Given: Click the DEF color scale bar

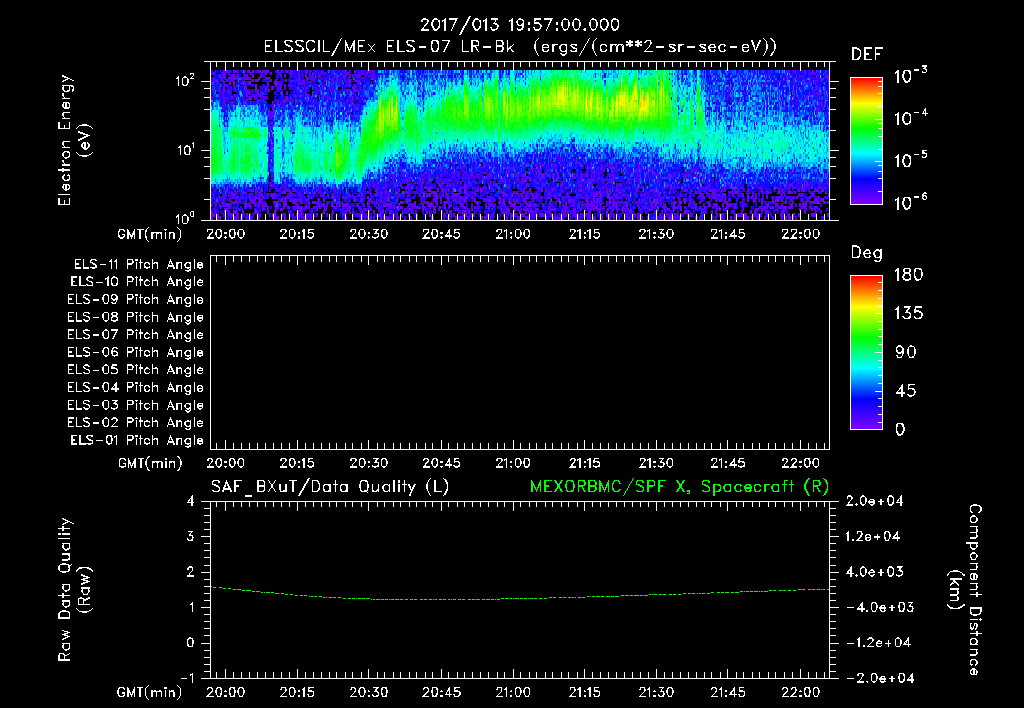Looking at the screenshot, I should 866,140.
